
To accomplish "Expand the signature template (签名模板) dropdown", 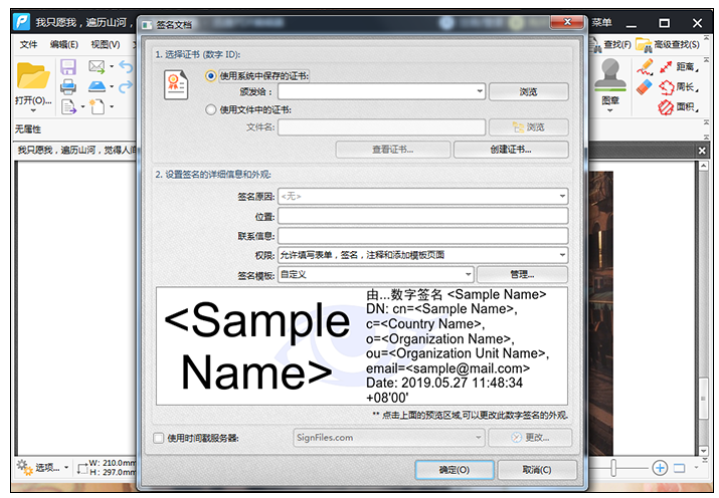I will pos(468,274).
